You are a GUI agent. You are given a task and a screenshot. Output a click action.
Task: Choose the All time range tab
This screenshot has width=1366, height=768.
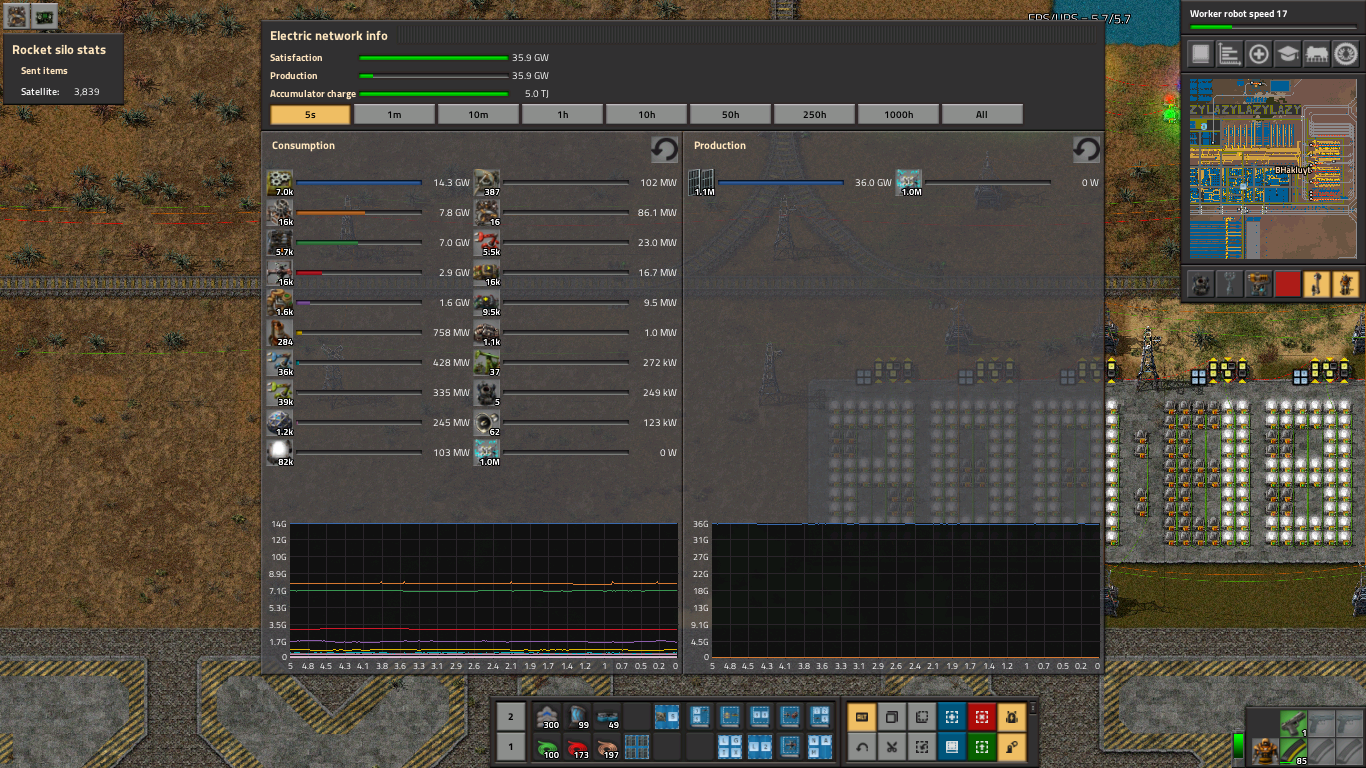(982, 114)
